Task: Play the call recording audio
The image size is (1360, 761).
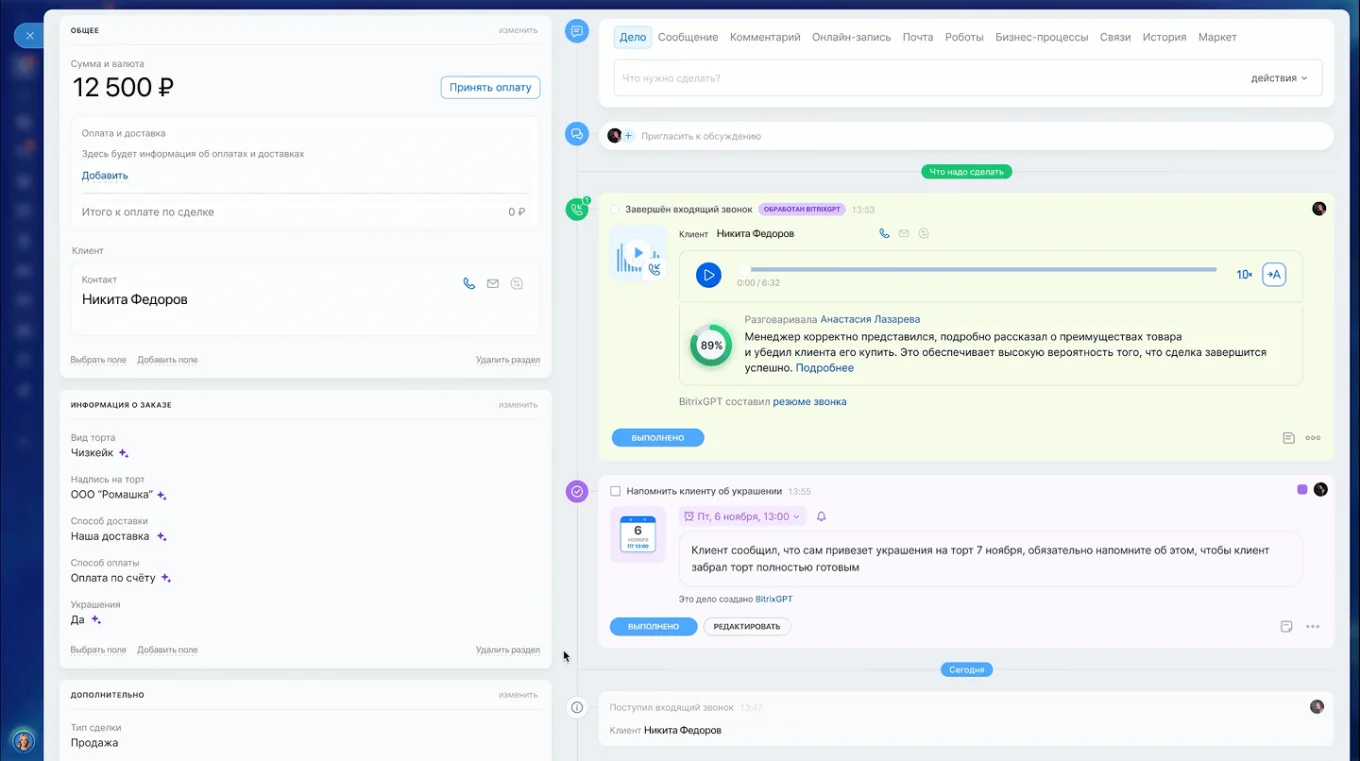Action: [x=708, y=275]
